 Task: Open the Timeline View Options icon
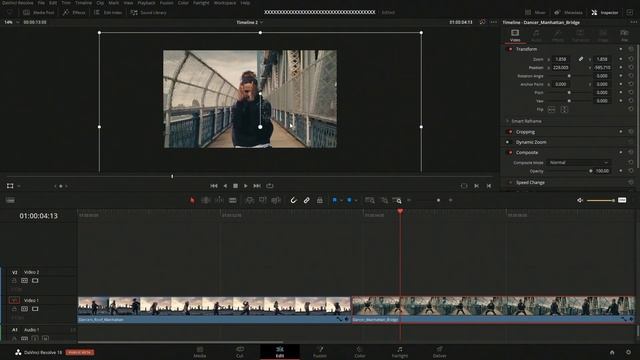(10, 200)
